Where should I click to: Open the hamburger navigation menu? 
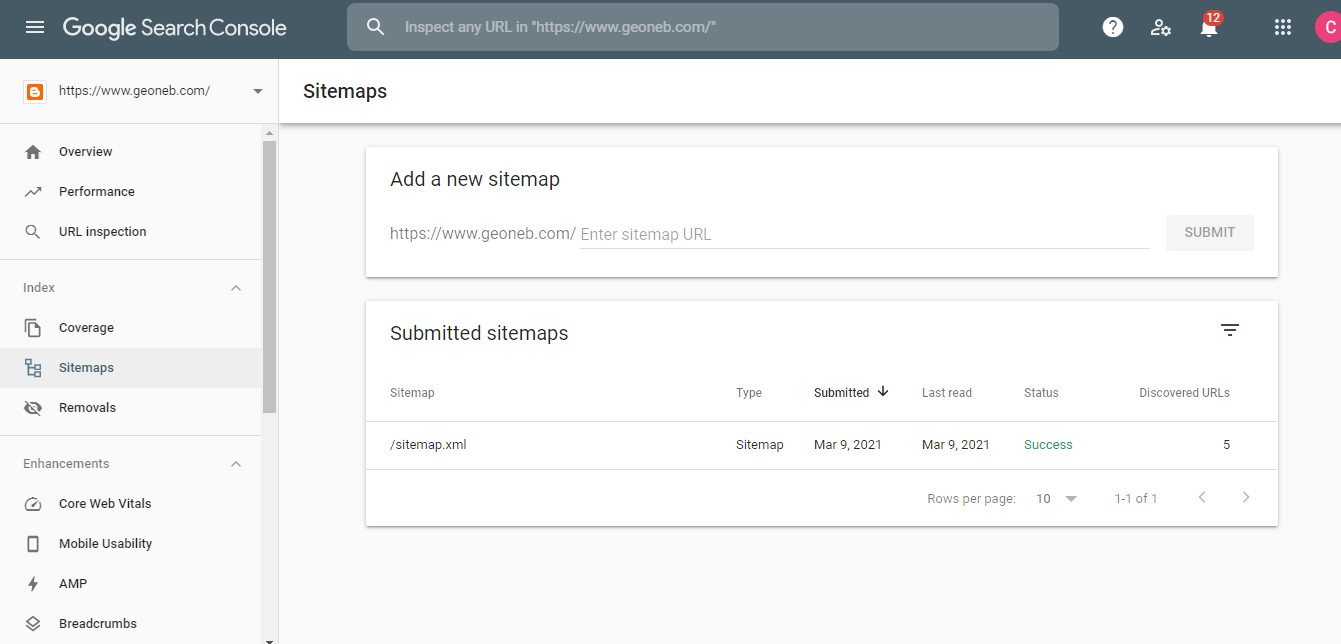click(x=35, y=28)
